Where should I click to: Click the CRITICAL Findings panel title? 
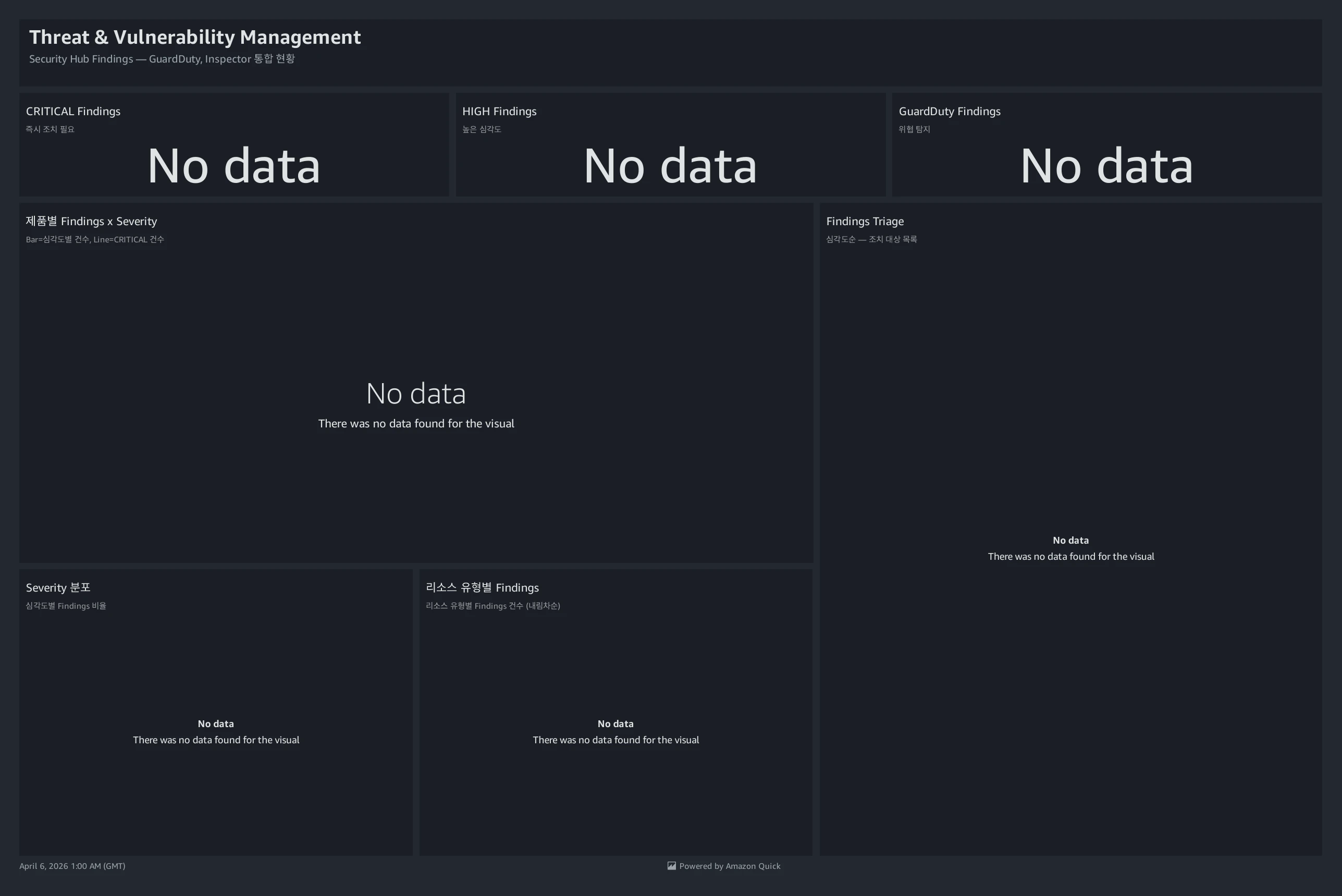[73, 112]
